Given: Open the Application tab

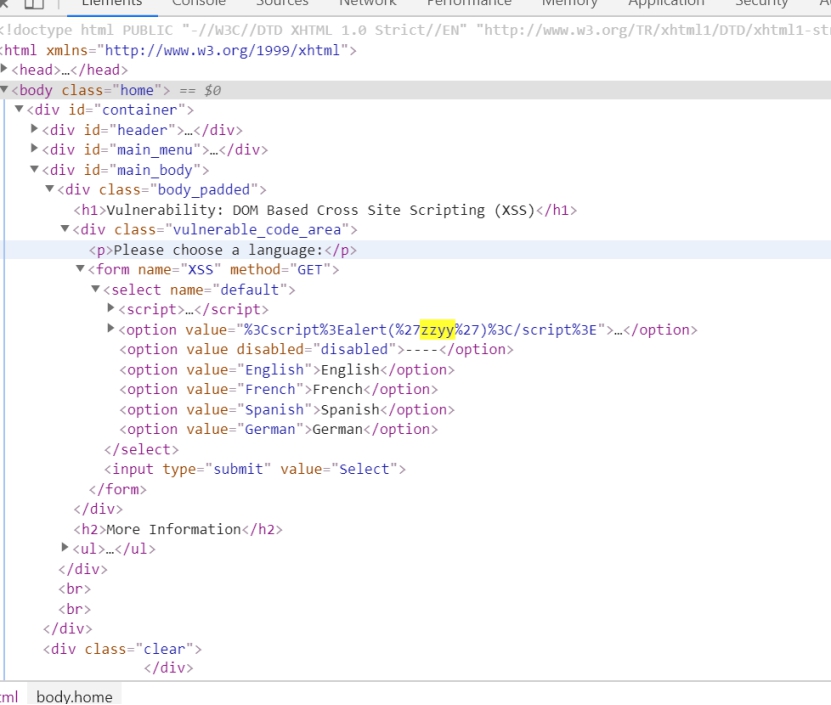Looking at the screenshot, I should [666, 3].
